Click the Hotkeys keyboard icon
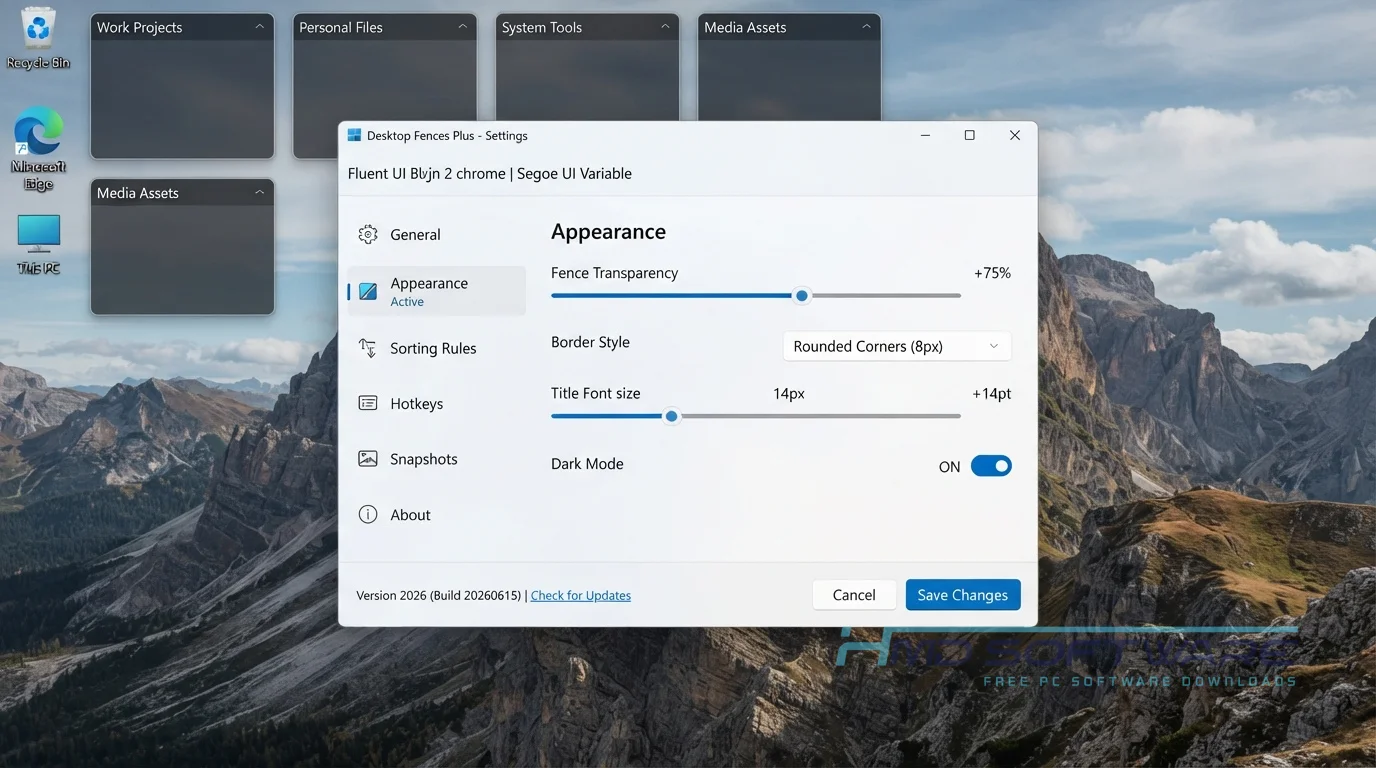The height and width of the screenshot is (768, 1376). tap(368, 403)
